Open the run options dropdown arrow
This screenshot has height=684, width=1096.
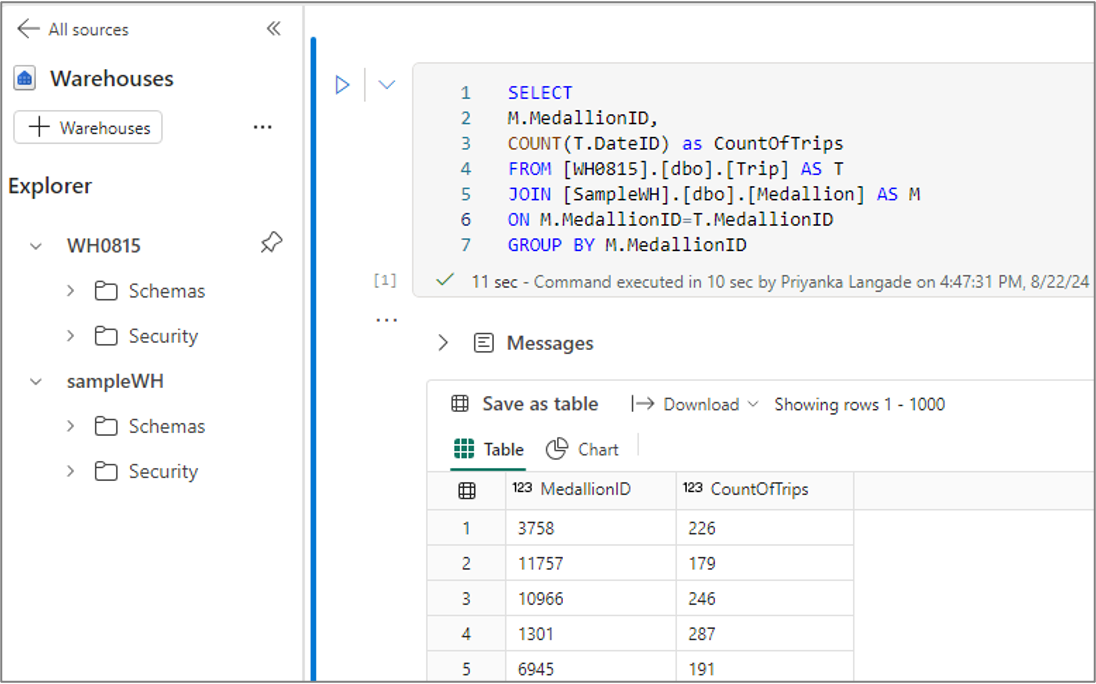pyautogui.click(x=387, y=85)
